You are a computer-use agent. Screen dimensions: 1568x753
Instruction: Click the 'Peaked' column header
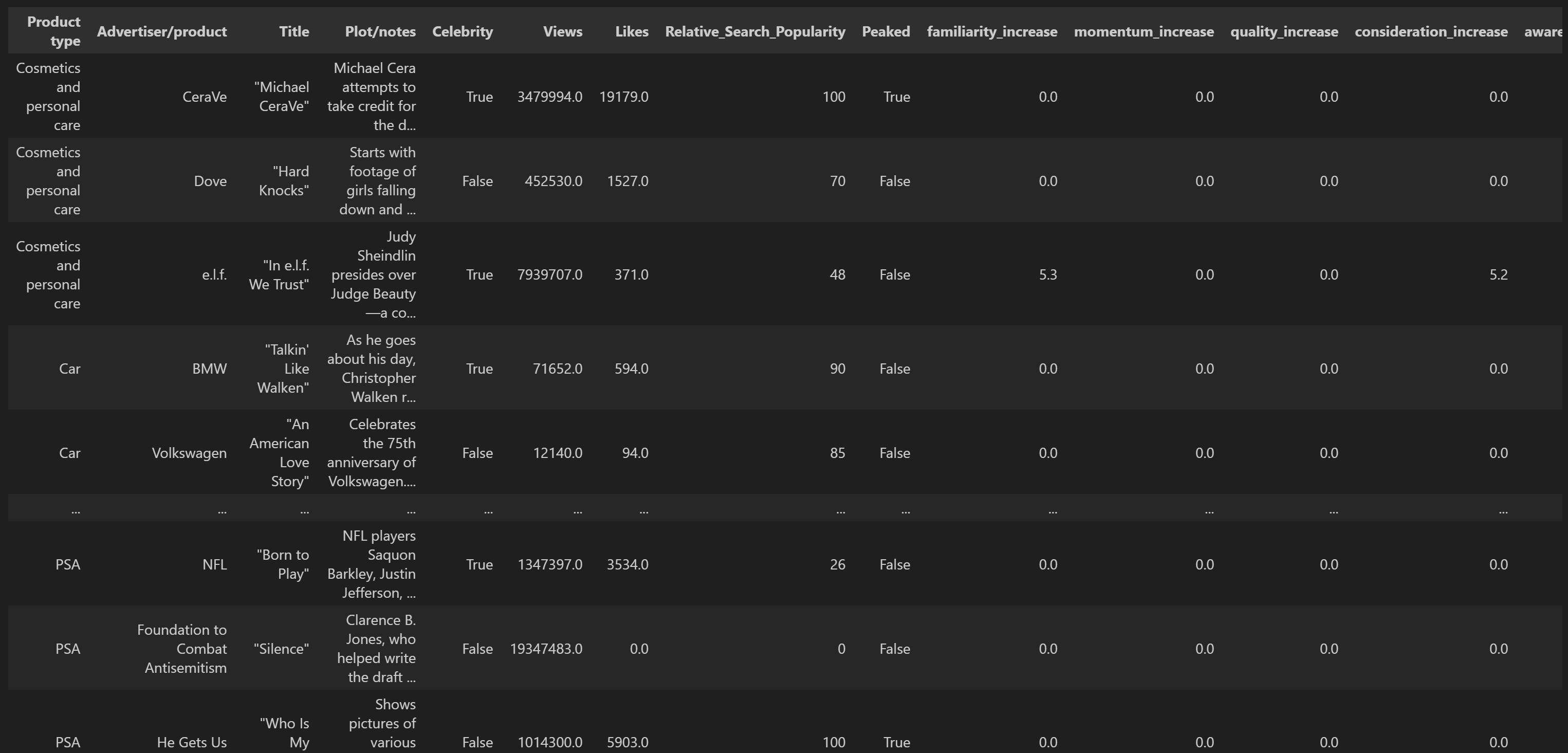pyautogui.click(x=886, y=32)
